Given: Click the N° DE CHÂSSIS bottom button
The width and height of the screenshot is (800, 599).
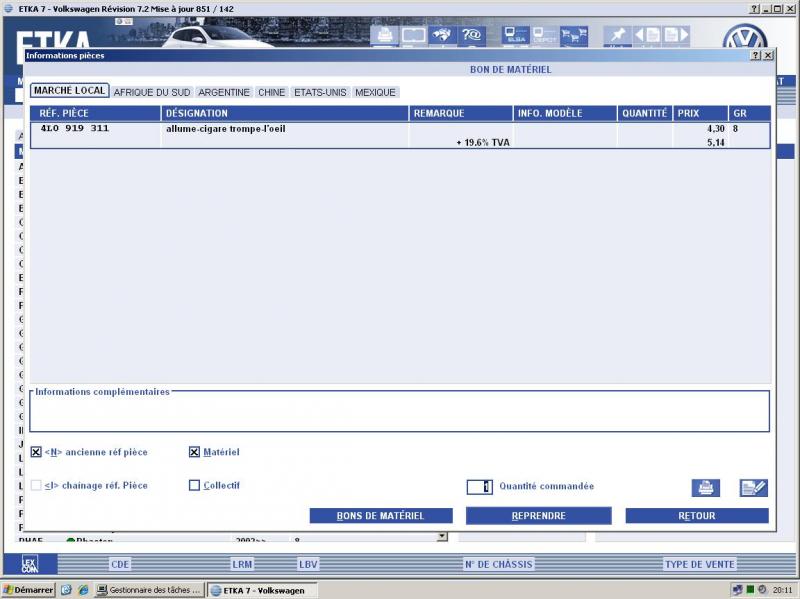Looking at the screenshot, I should (x=498, y=564).
